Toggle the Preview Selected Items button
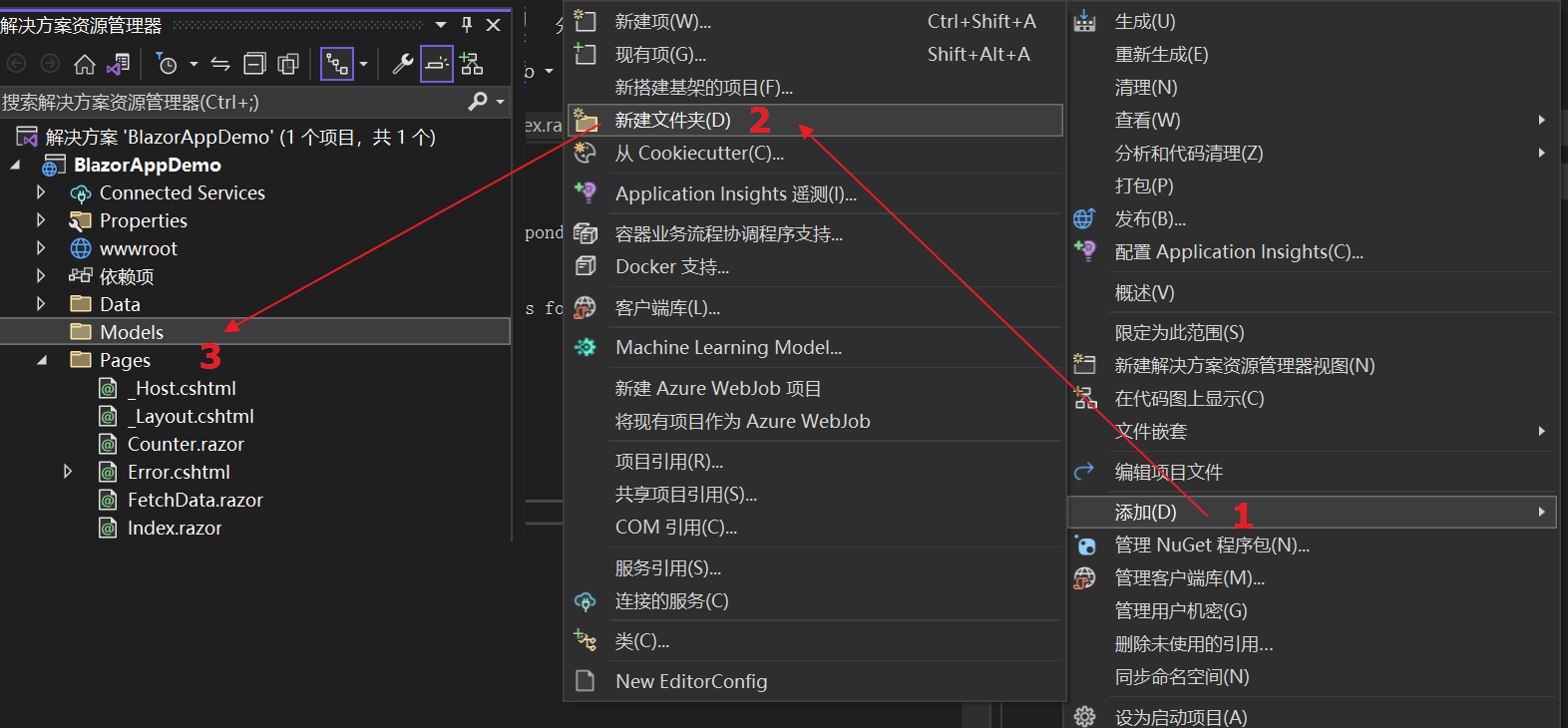 coord(437,65)
